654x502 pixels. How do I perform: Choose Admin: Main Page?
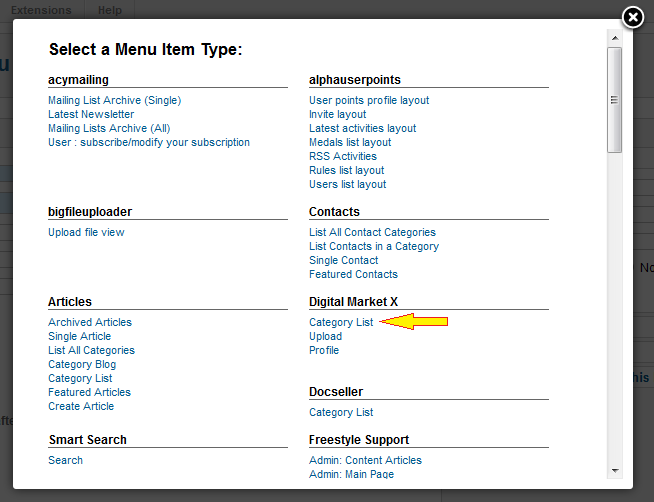[x=352, y=474]
